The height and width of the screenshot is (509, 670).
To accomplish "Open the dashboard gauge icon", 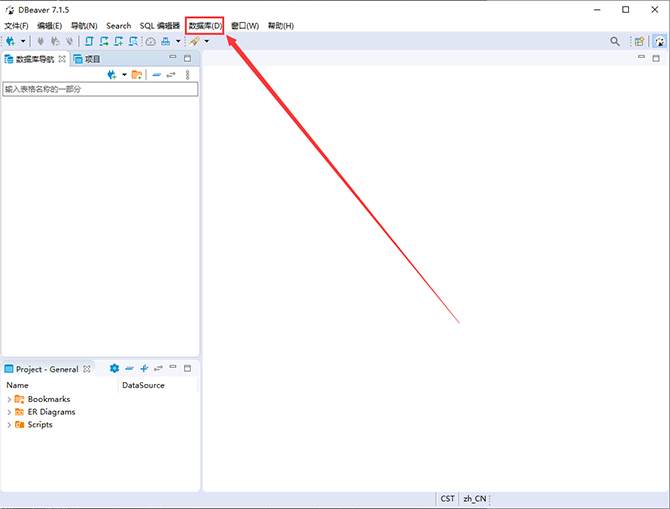I will tap(150, 41).
